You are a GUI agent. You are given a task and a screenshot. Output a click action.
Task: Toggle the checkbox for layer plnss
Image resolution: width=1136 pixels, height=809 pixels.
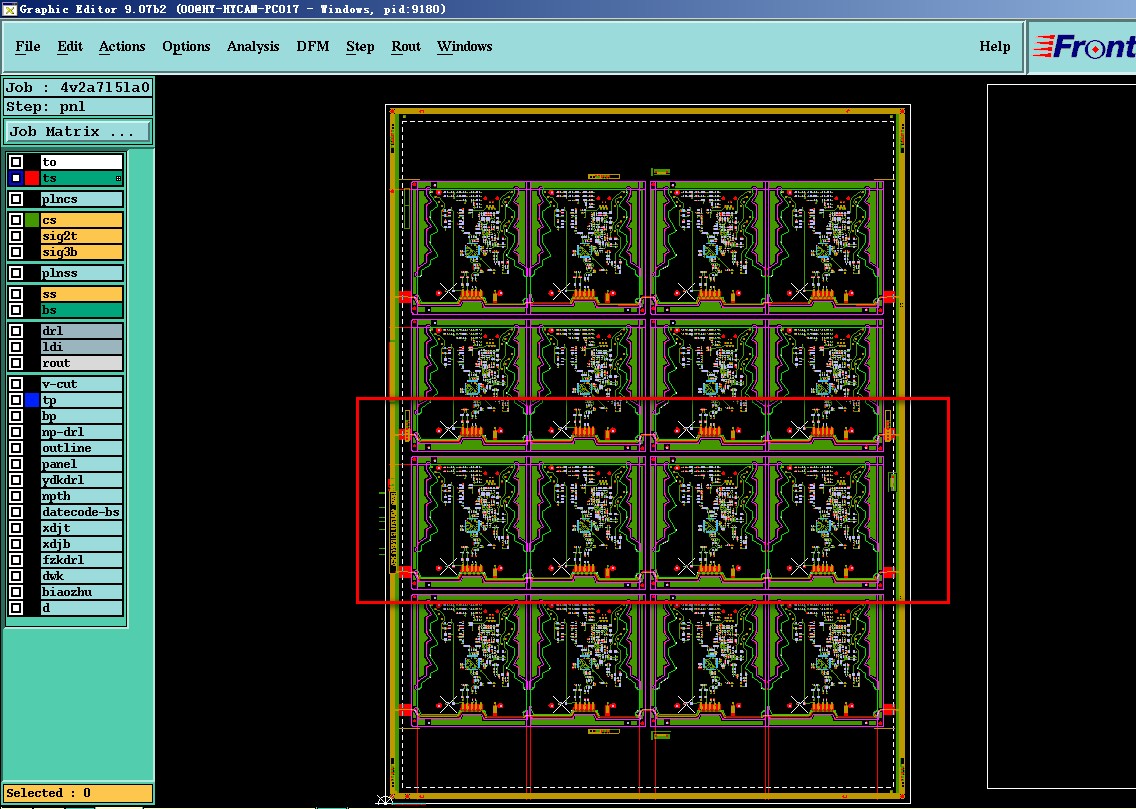coord(16,273)
